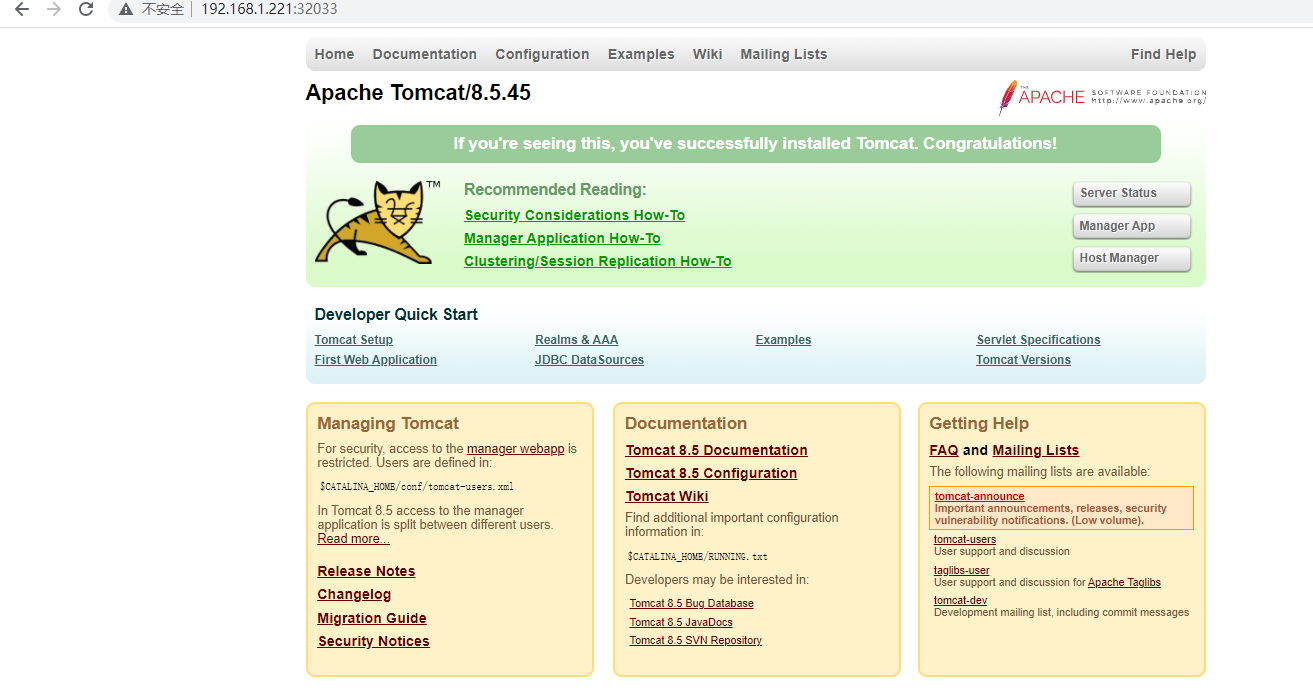This screenshot has width=1313, height=697.
Task: Open the Changelog link
Action: pyautogui.click(x=355, y=594)
